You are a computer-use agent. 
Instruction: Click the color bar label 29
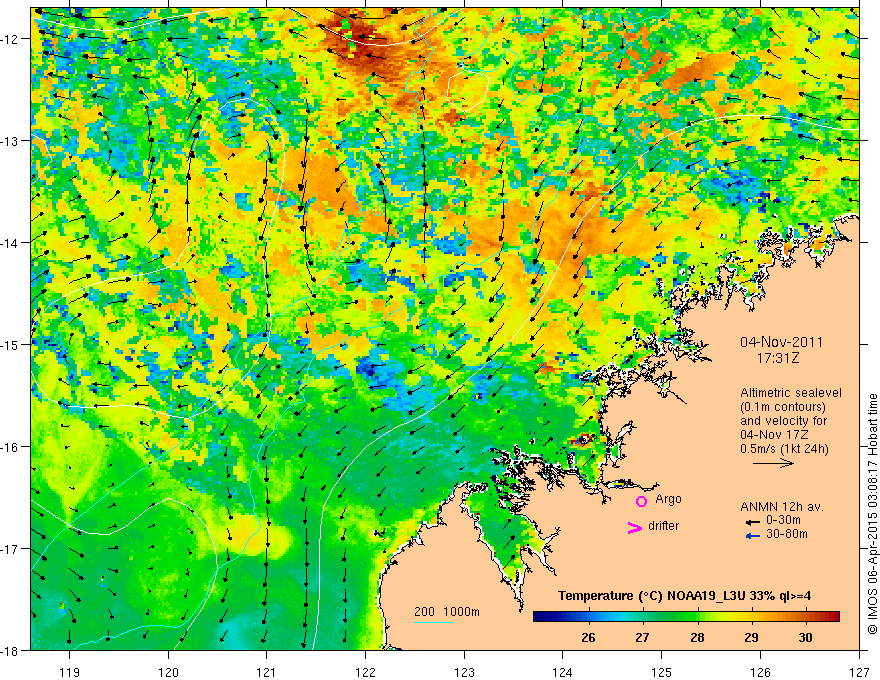pos(751,638)
